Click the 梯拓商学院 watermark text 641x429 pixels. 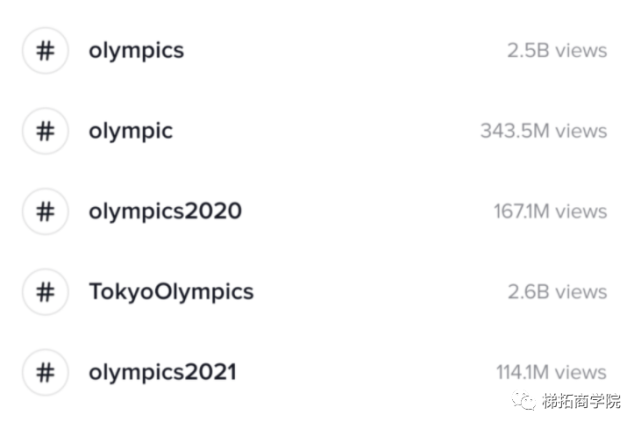(x=581, y=401)
